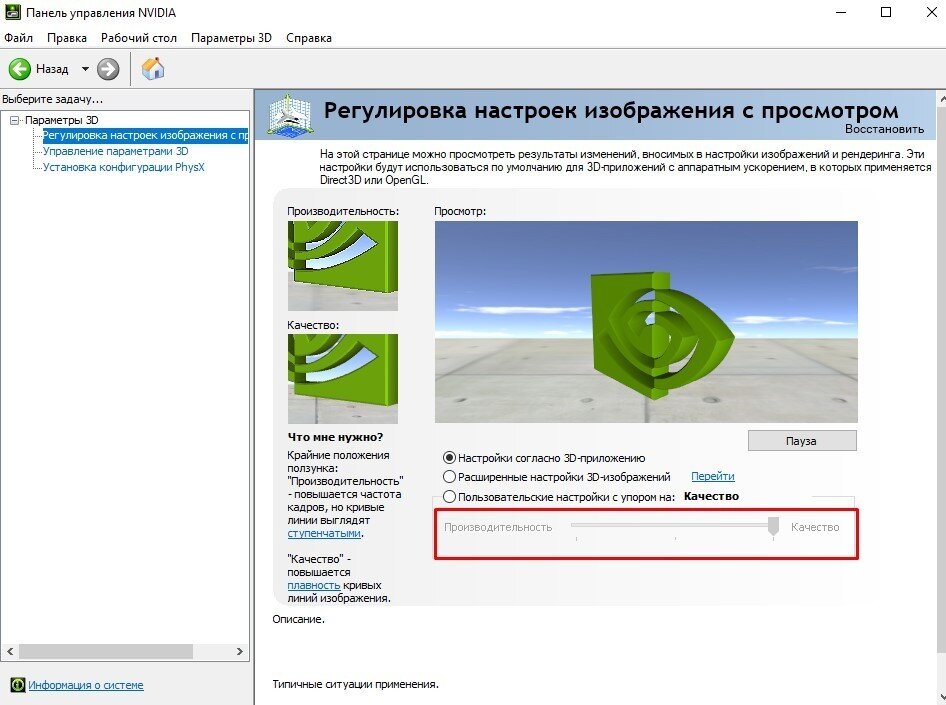
Task: Click the main panel scroll up arrow
Action: 942,98
